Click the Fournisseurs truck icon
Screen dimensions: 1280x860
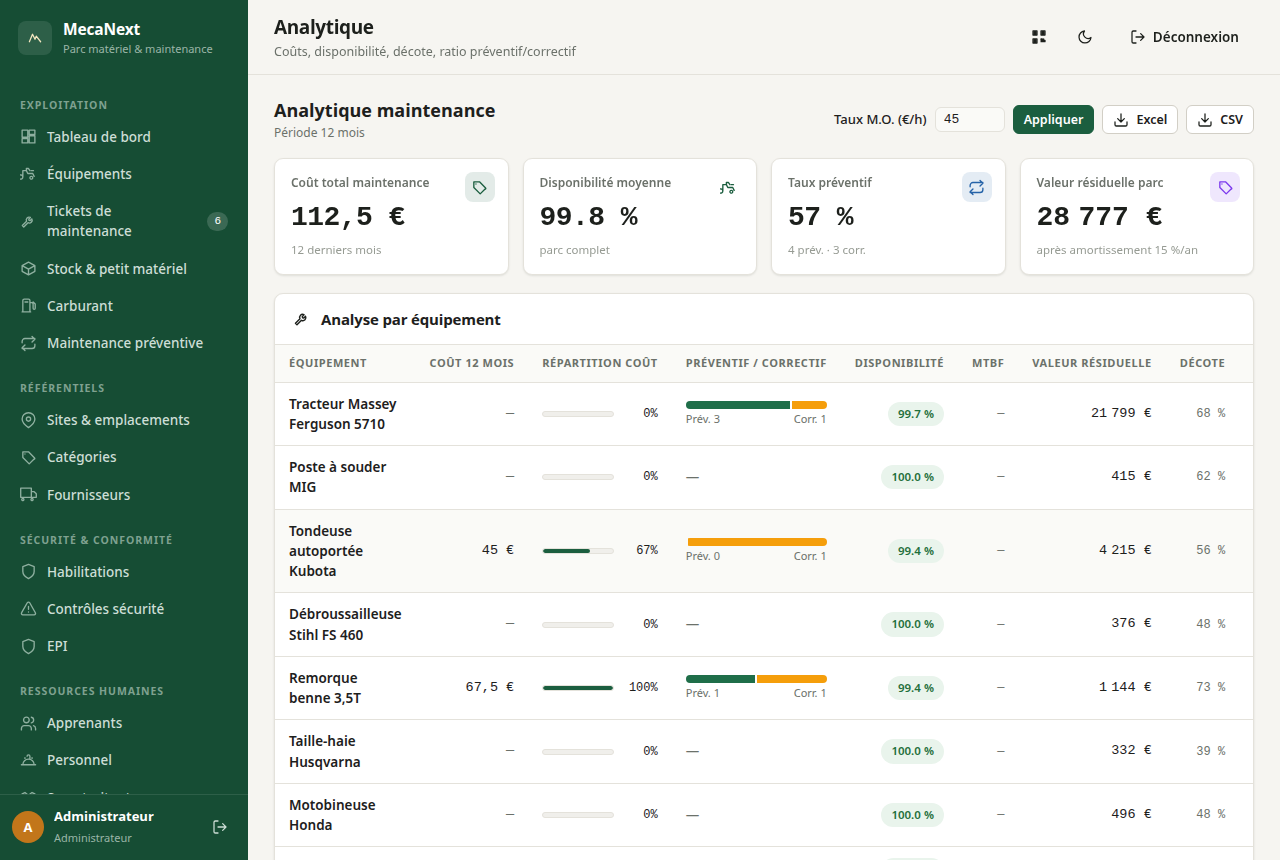pyautogui.click(x=28, y=495)
